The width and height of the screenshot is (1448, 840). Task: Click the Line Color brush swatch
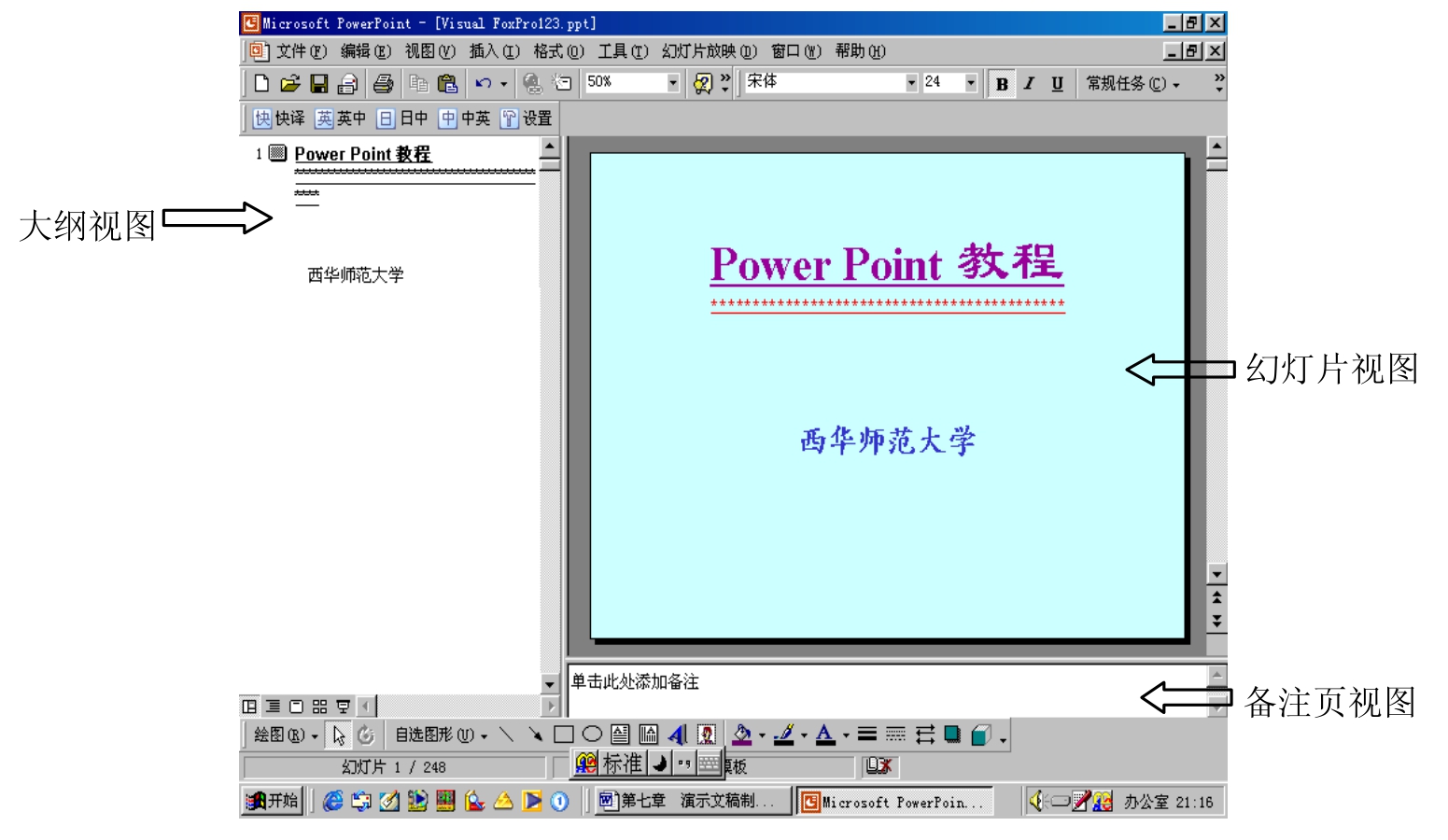pyautogui.click(x=784, y=735)
